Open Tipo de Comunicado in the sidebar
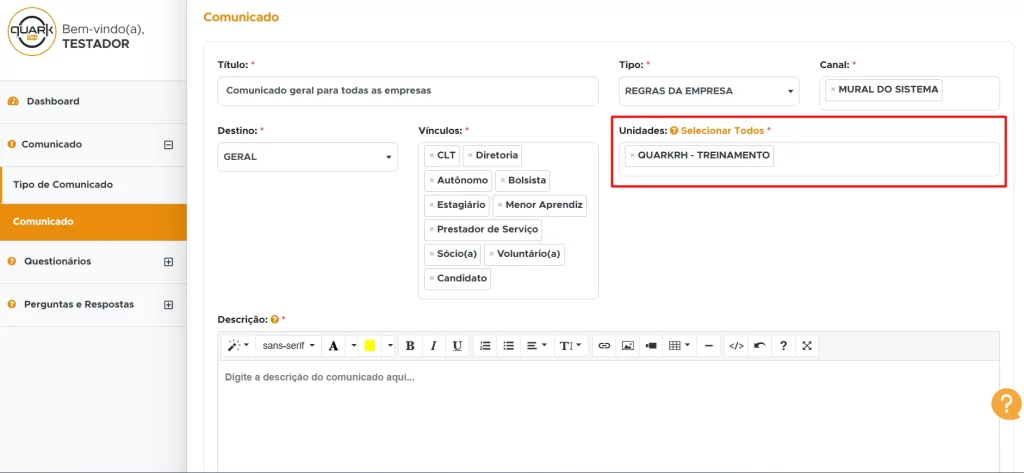 [x=63, y=185]
